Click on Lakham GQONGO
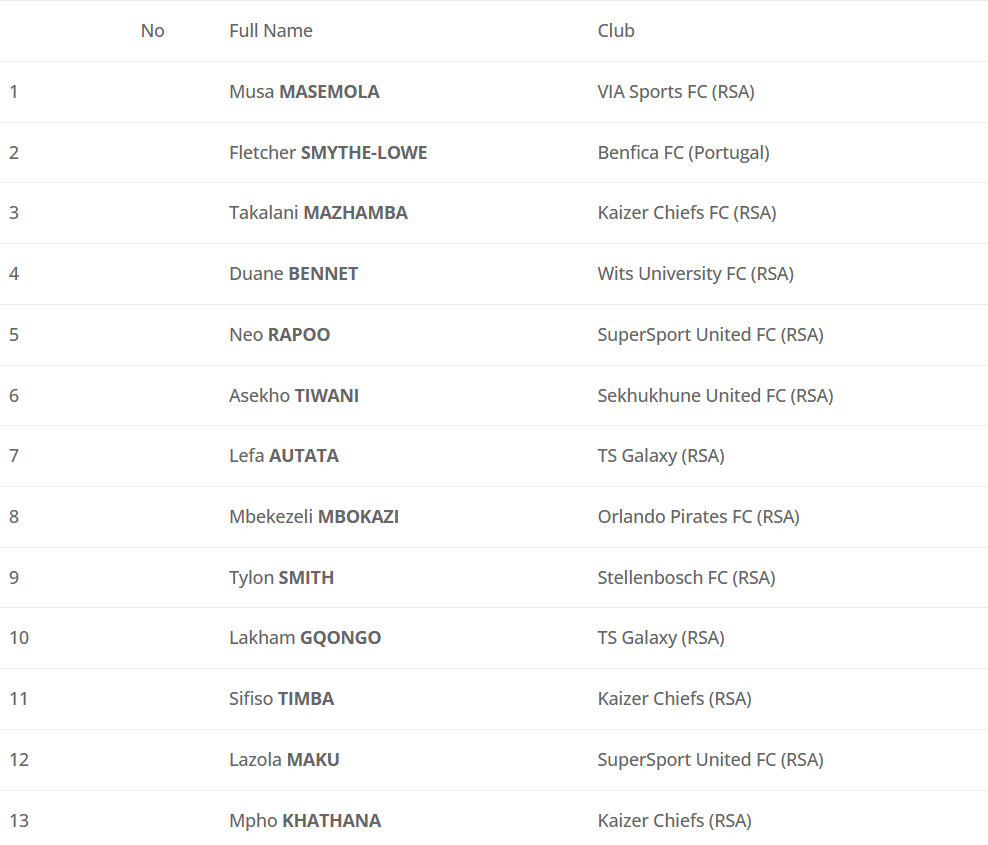 pyautogui.click(x=305, y=638)
